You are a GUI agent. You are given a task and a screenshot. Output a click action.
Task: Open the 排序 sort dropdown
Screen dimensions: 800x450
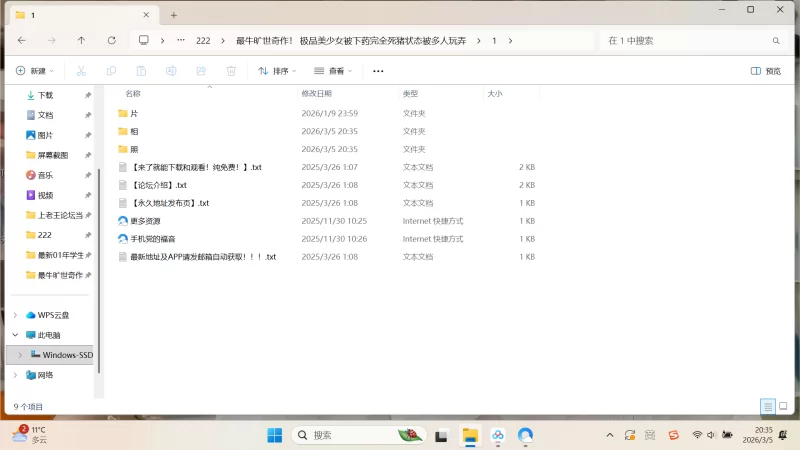[277, 71]
